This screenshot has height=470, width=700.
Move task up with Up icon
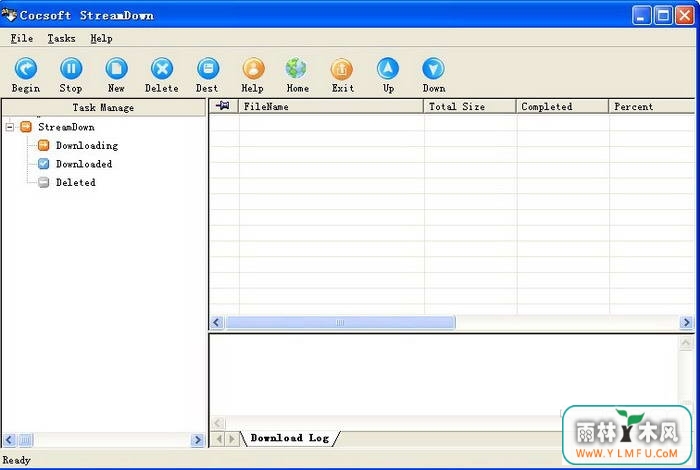388,69
